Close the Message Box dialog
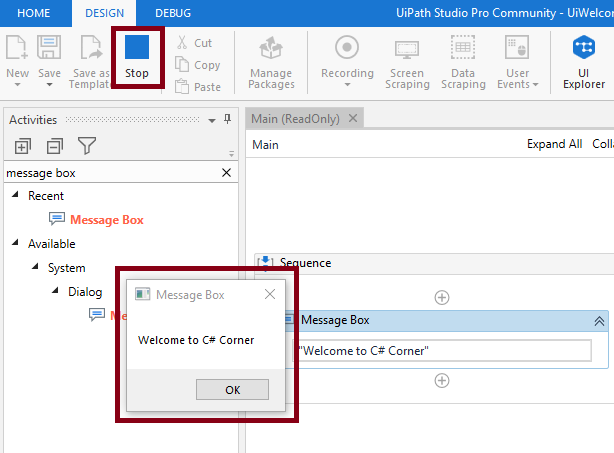The height and width of the screenshot is (453, 614). [x=270, y=294]
